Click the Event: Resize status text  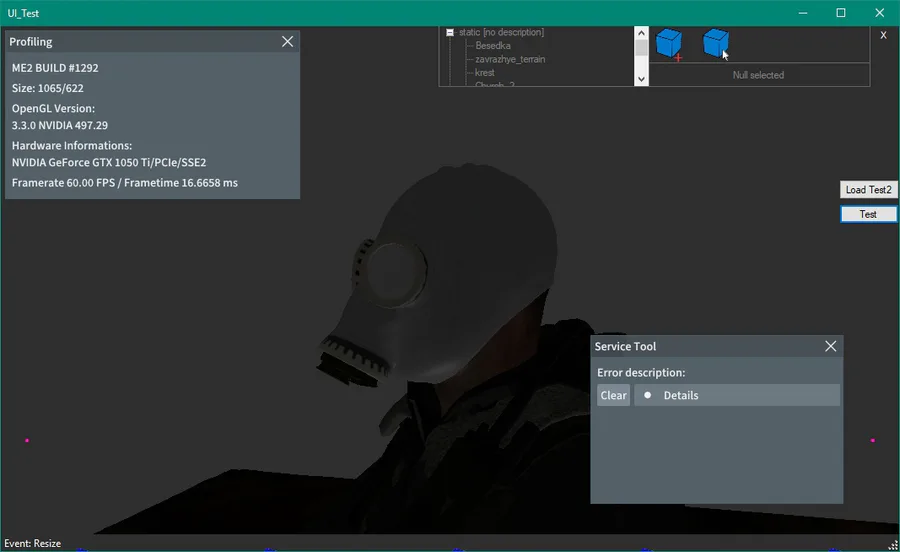(32, 543)
